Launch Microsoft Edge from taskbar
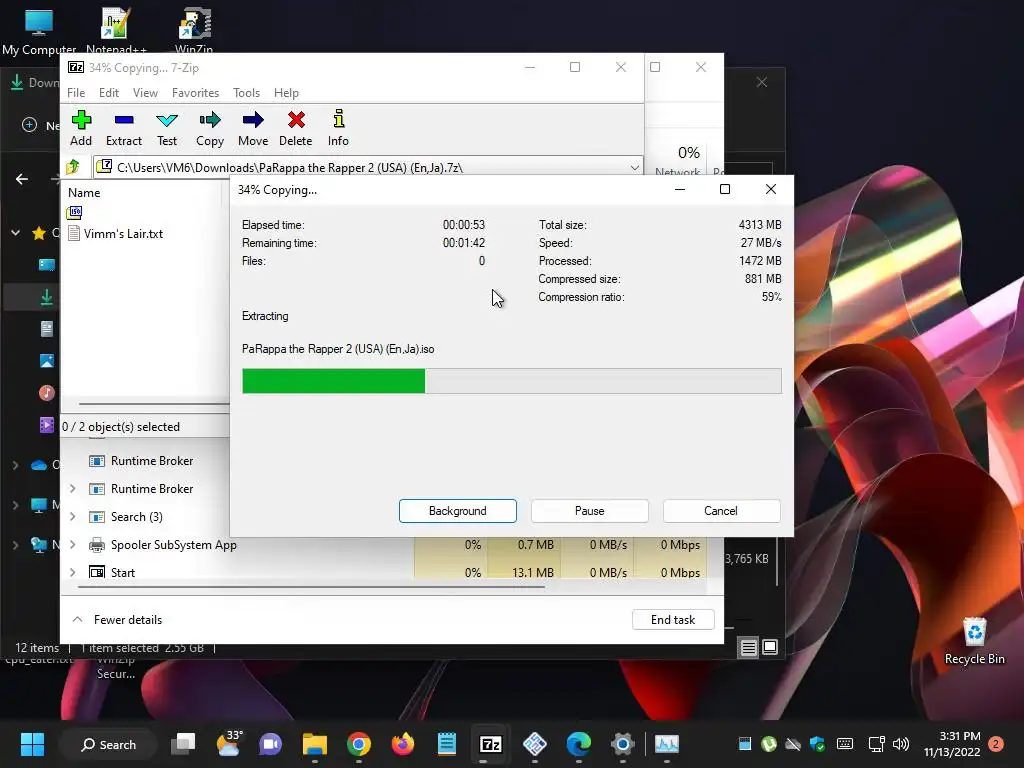Viewport: 1024px width, 768px height. pyautogui.click(x=579, y=744)
